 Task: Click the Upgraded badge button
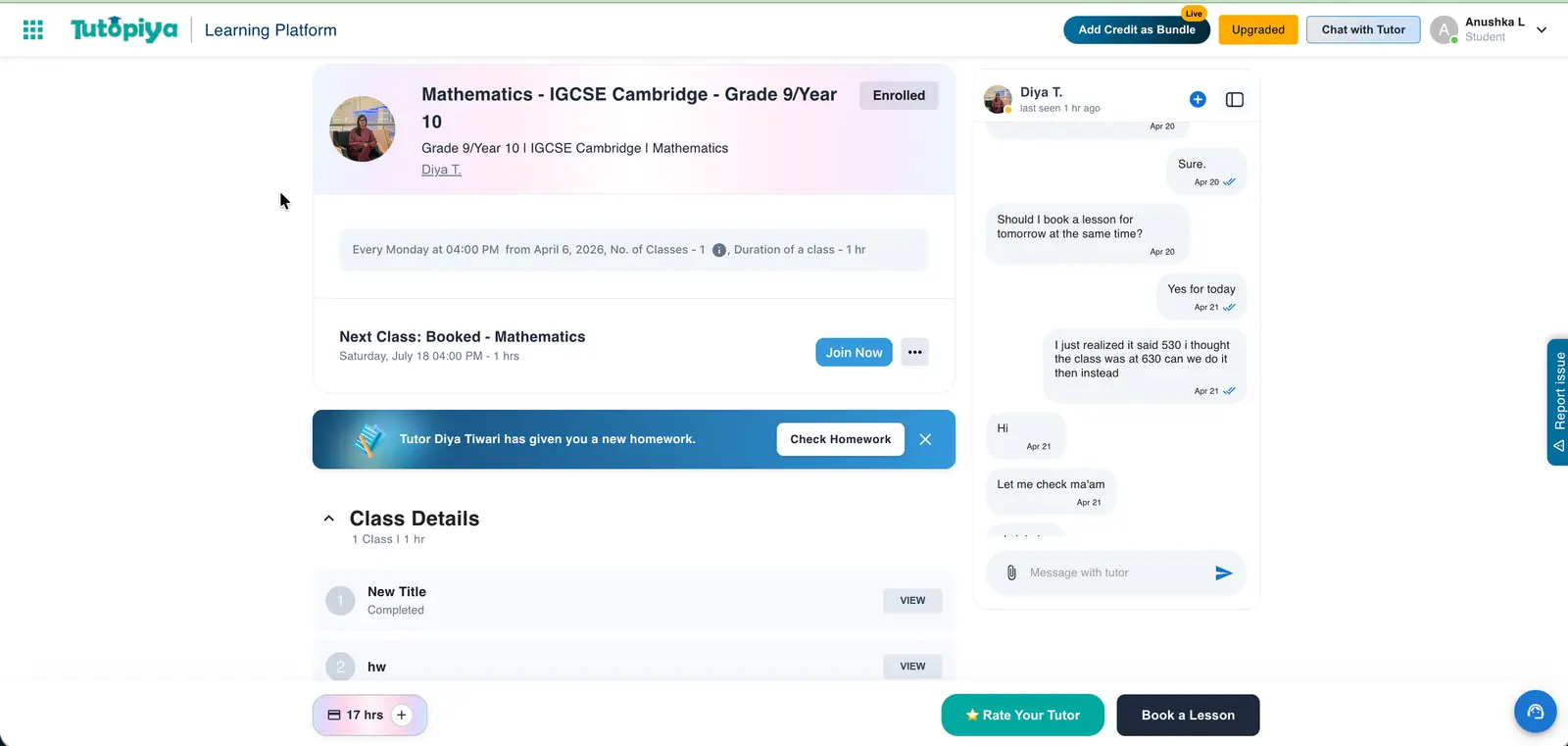point(1258,29)
